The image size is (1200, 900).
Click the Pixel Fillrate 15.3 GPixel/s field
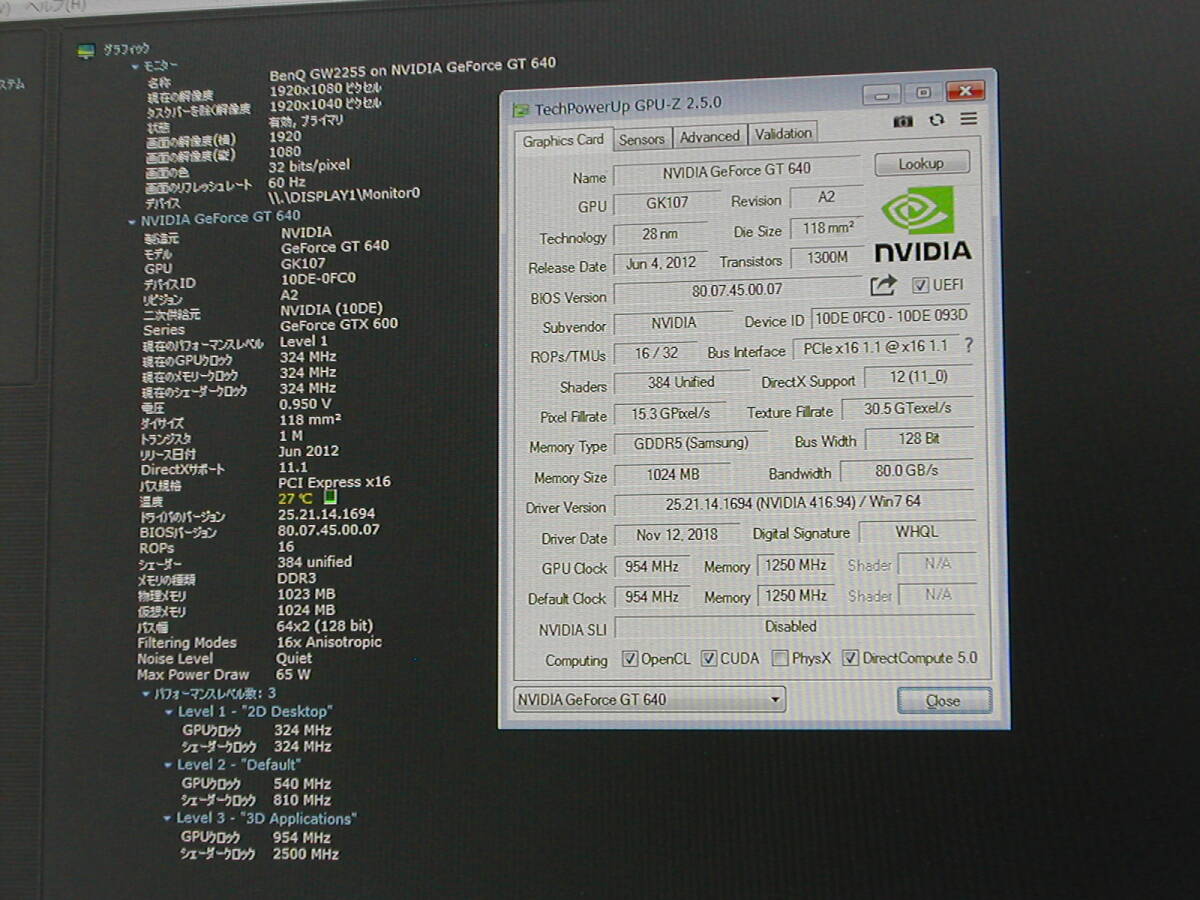pyautogui.click(x=673, y=413)
